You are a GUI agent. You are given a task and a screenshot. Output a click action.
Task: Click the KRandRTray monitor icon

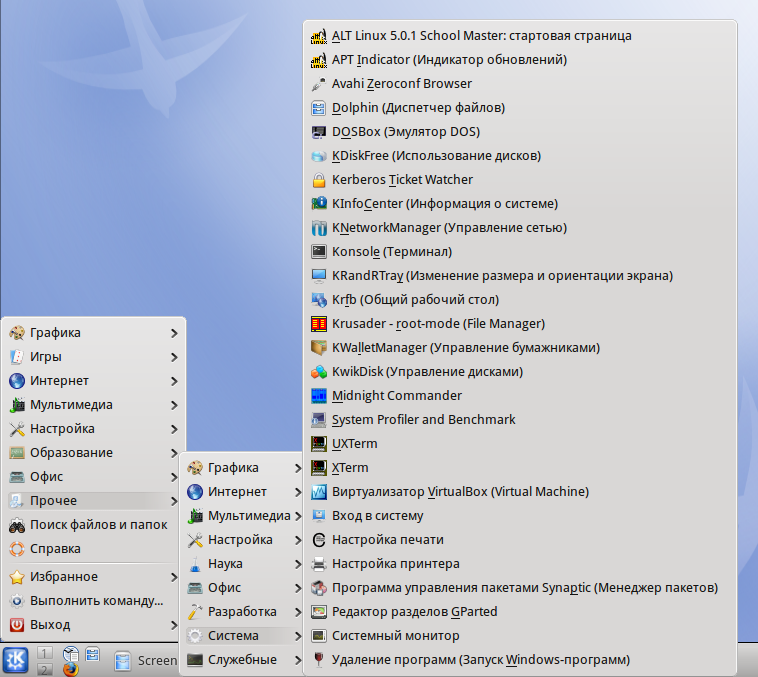(319, 276)
